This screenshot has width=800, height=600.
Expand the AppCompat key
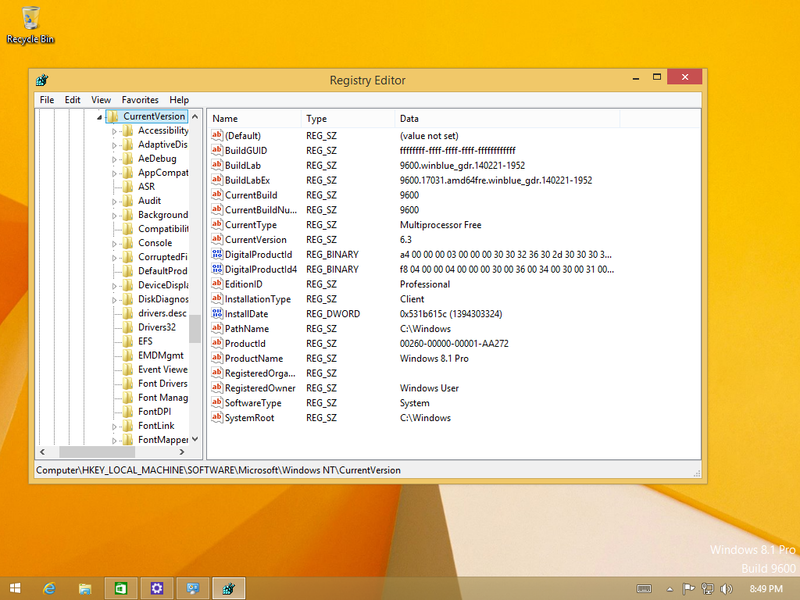(114, 173)
